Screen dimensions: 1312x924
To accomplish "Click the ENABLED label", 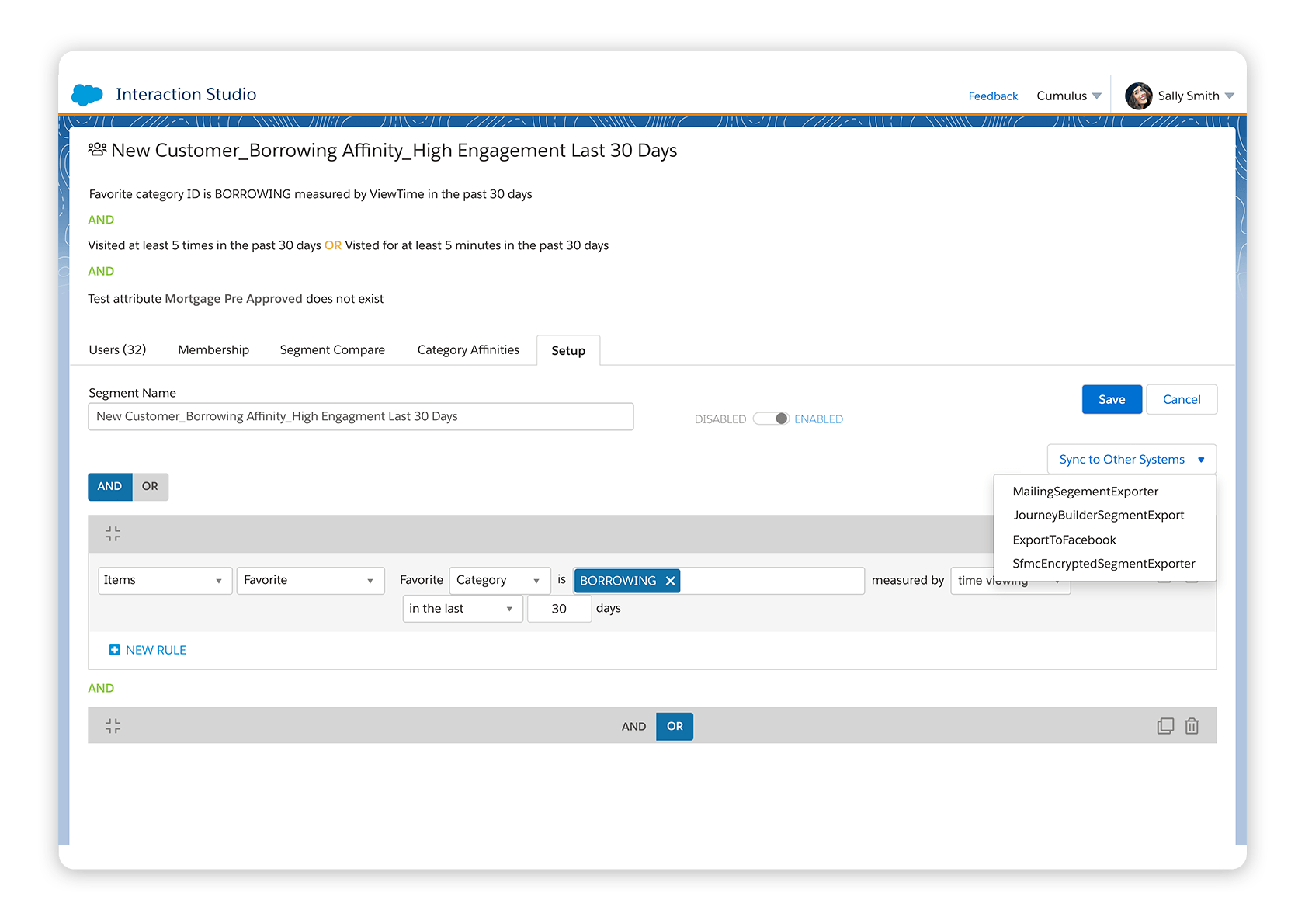I will (x=818, y=419).
